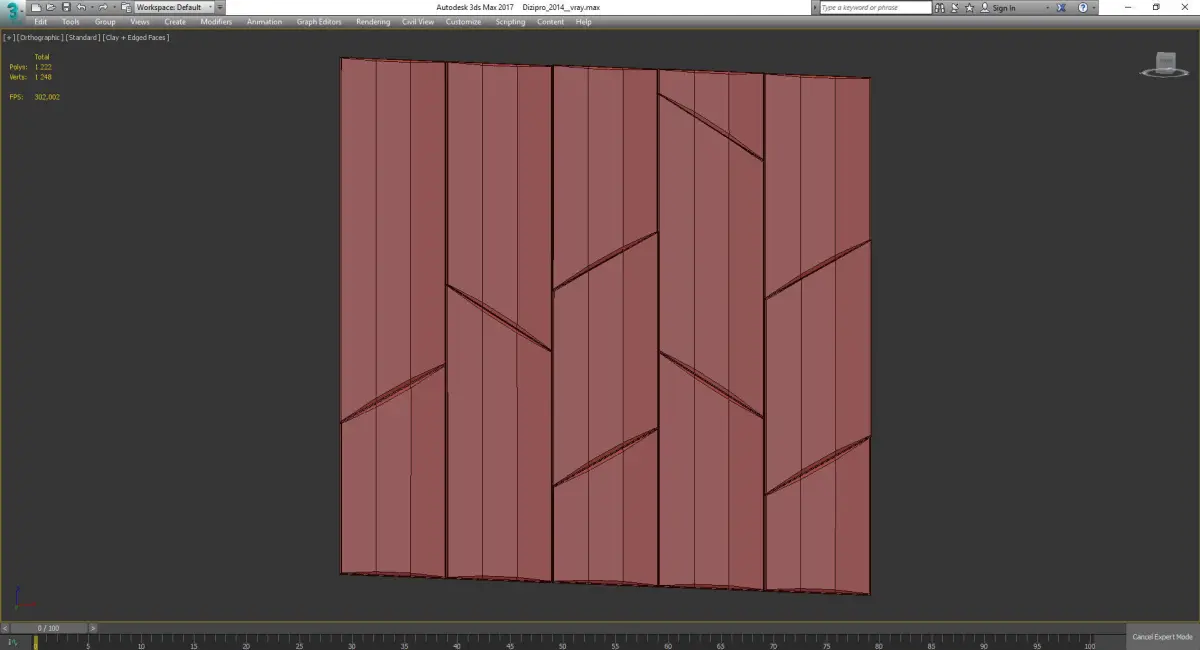Create a new scene file
This screenshot has width=1200, height=650.
coord(36,7)
